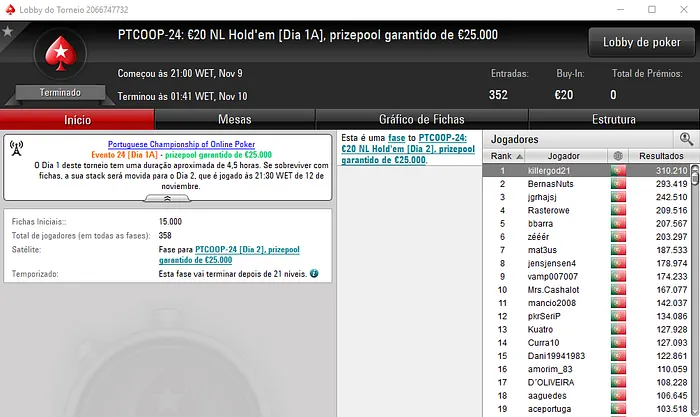Viewport: 700px width, 417px height.
Task: Click the info icon beside 21 níveis
Action: pyautogui.click(x=314, y=273)
